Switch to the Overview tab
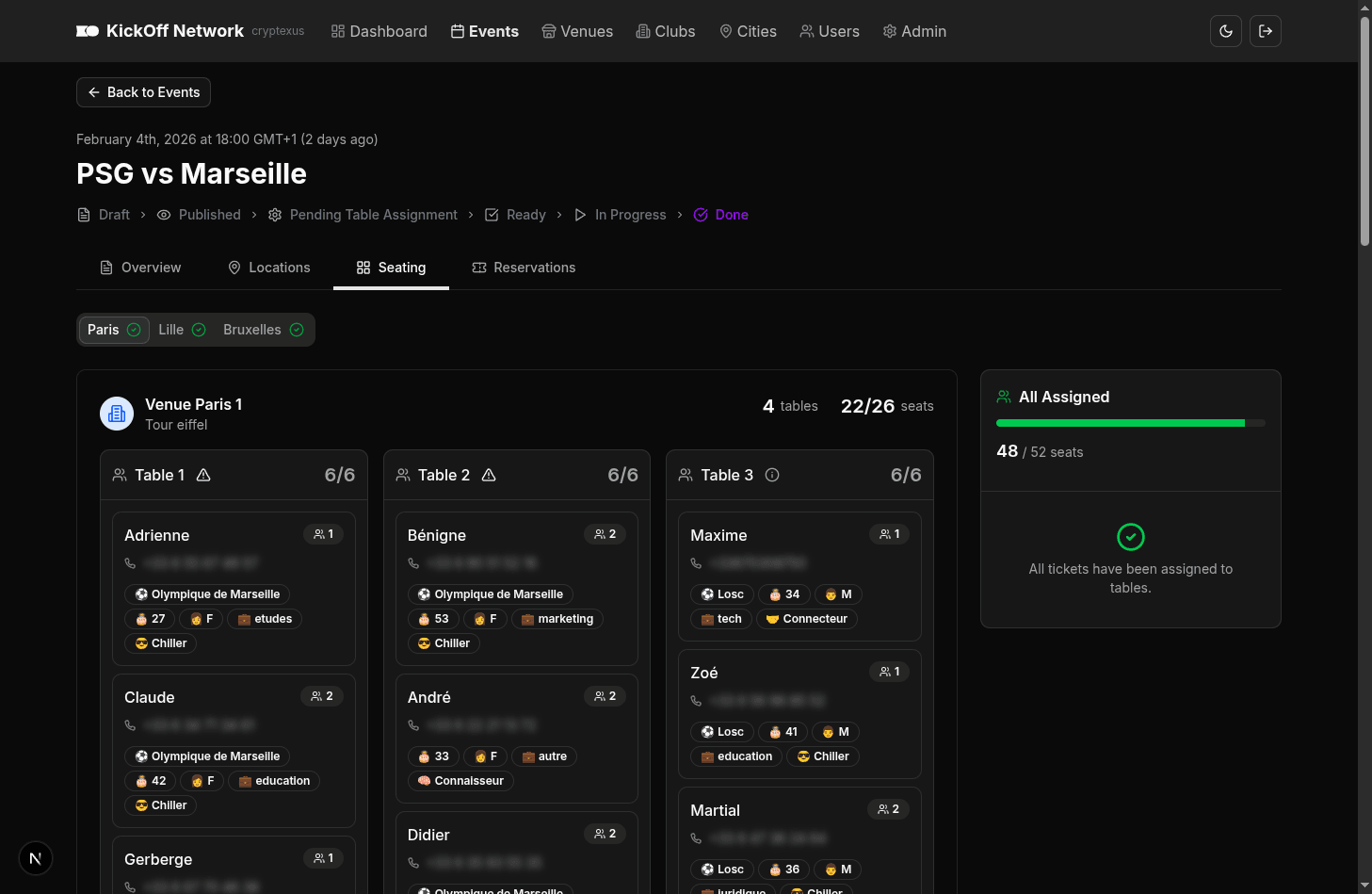Screen dimensions: 1372x894 [x=140, y=268]
